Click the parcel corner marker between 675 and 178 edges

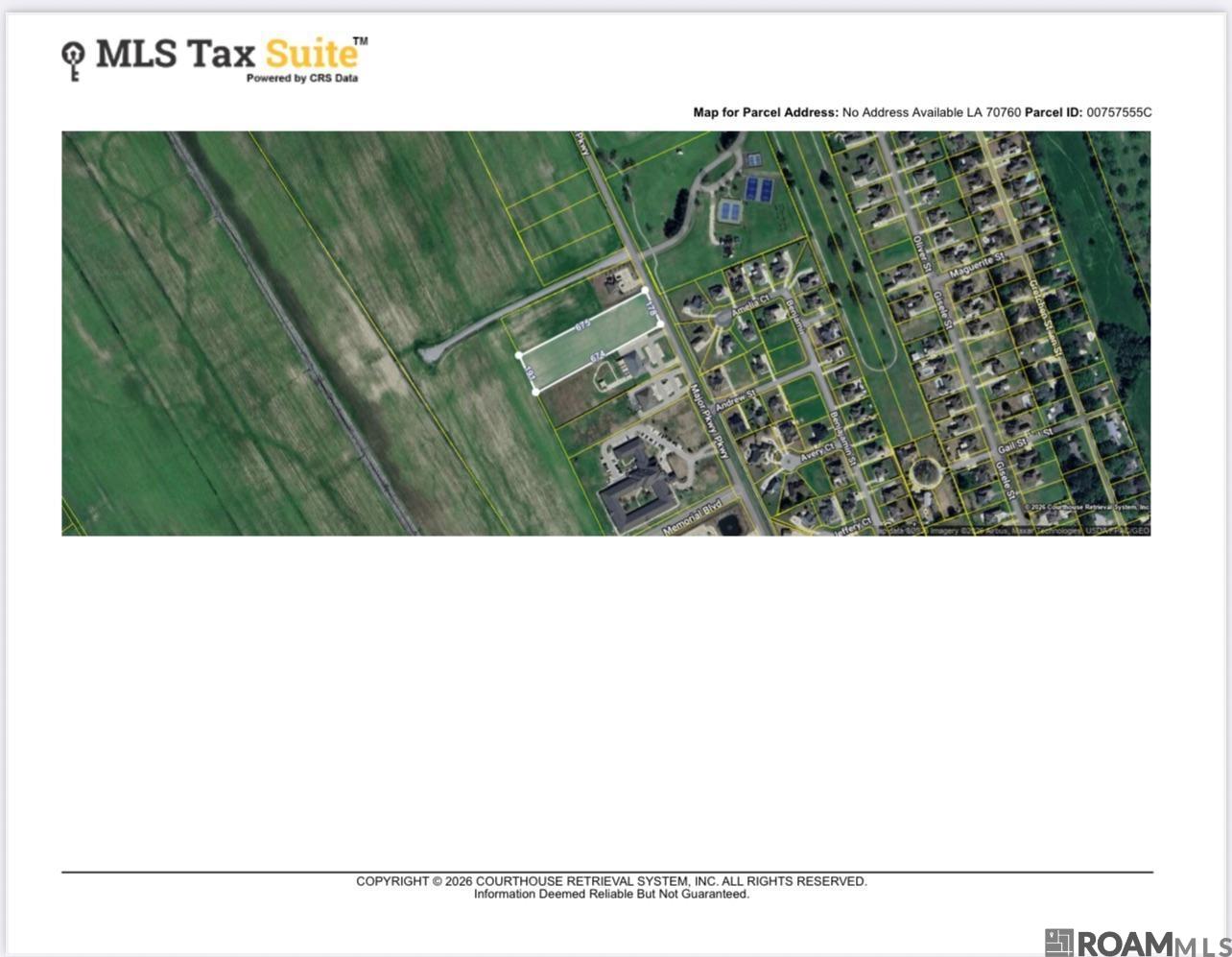[x=646, y=290]
